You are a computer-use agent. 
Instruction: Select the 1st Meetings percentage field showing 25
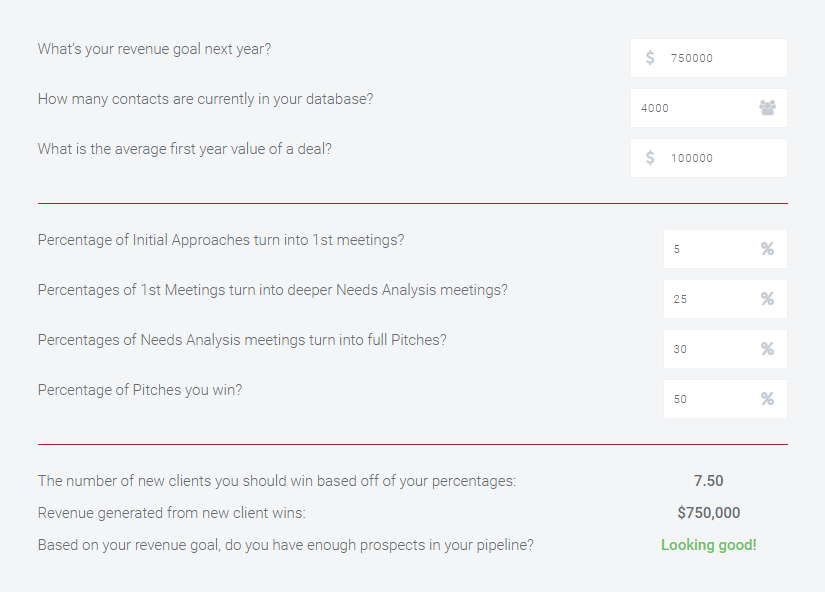[x=725, y=299]
